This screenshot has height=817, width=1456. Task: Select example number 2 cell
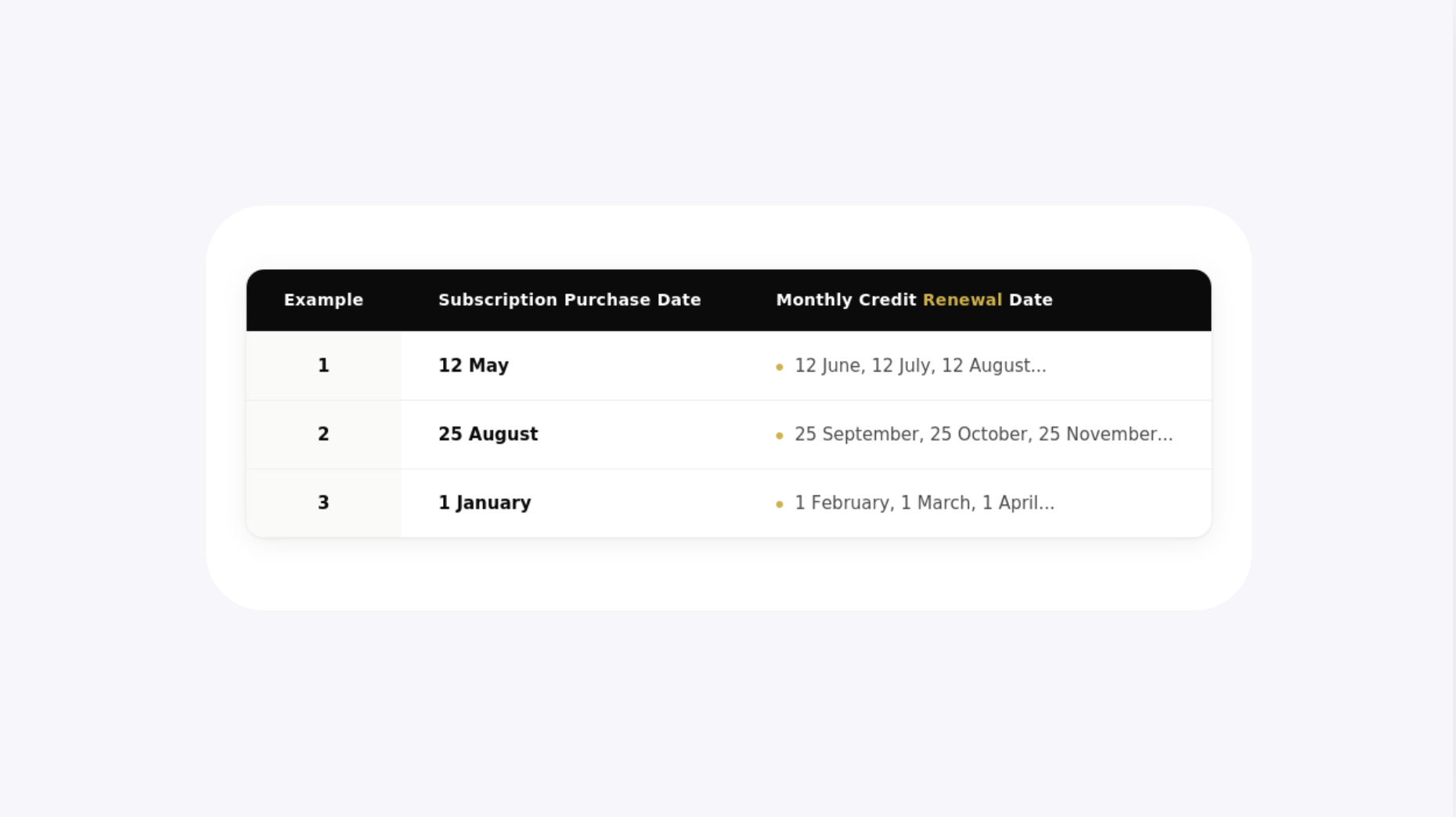coord(323,434)
